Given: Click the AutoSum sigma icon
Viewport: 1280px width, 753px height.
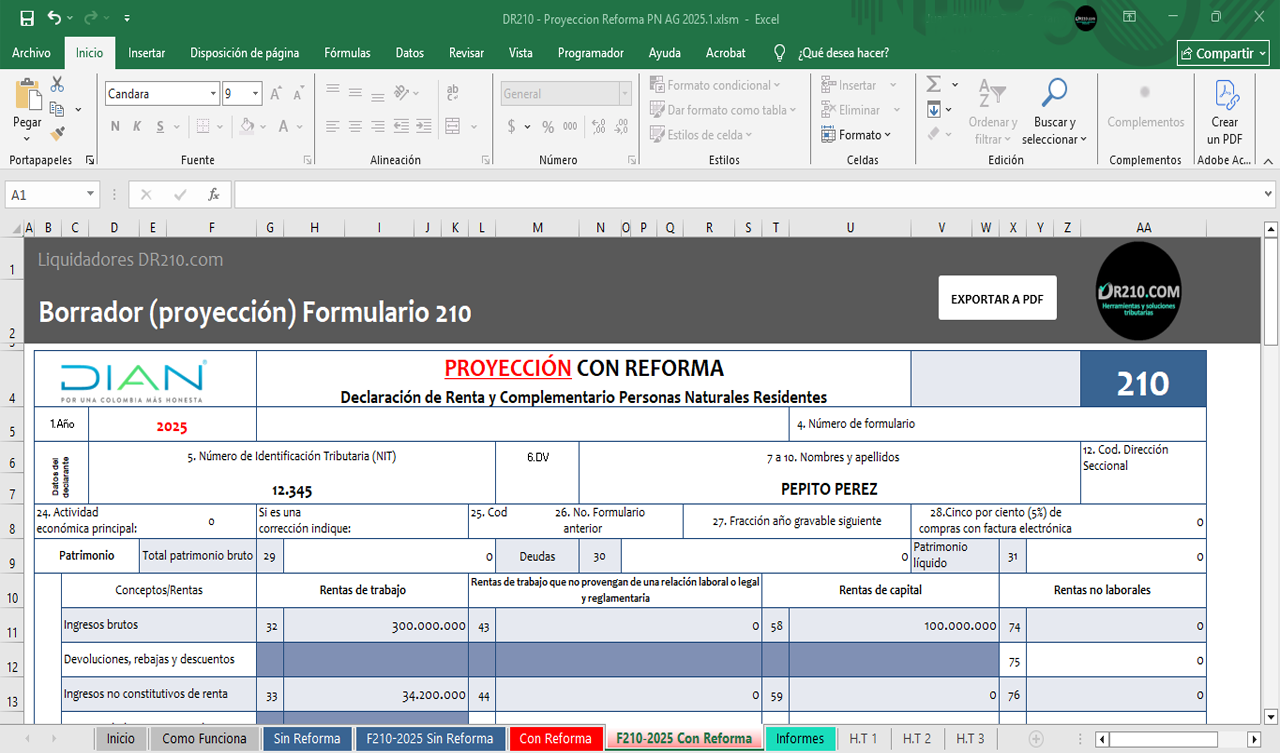Looking at the screenshot, I should point(934,85).
